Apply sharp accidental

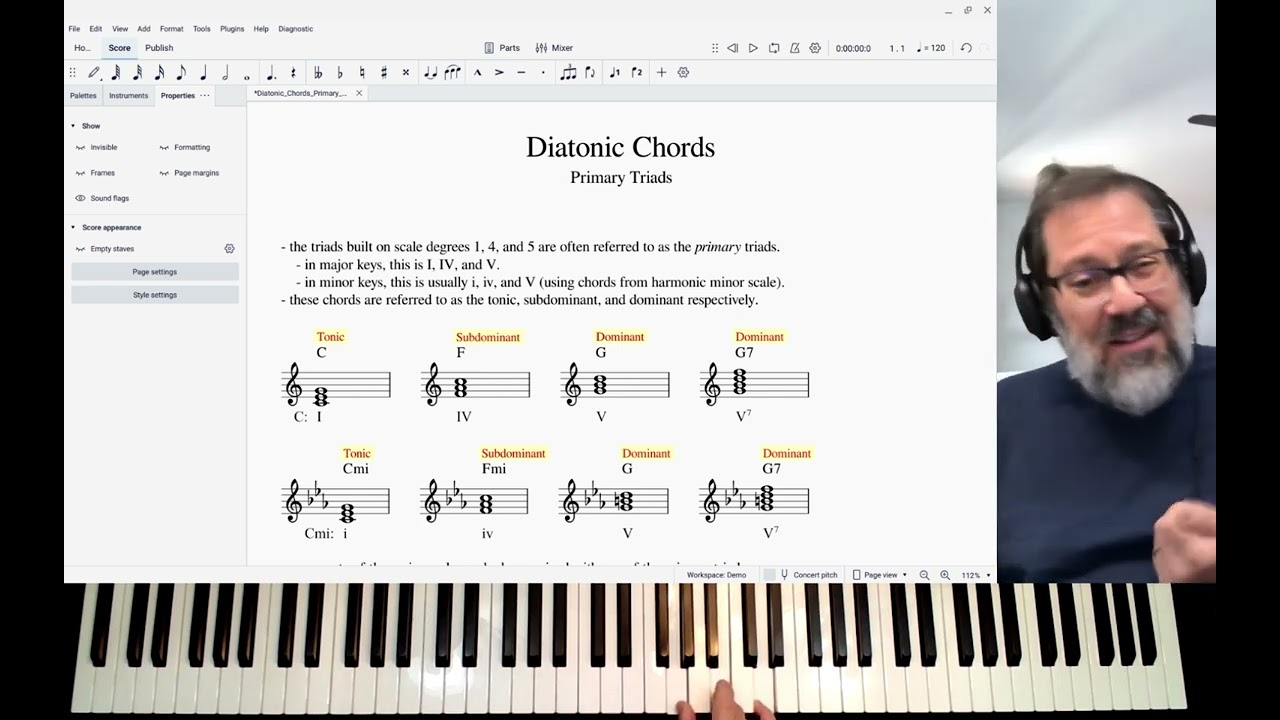tap(384, 72)
